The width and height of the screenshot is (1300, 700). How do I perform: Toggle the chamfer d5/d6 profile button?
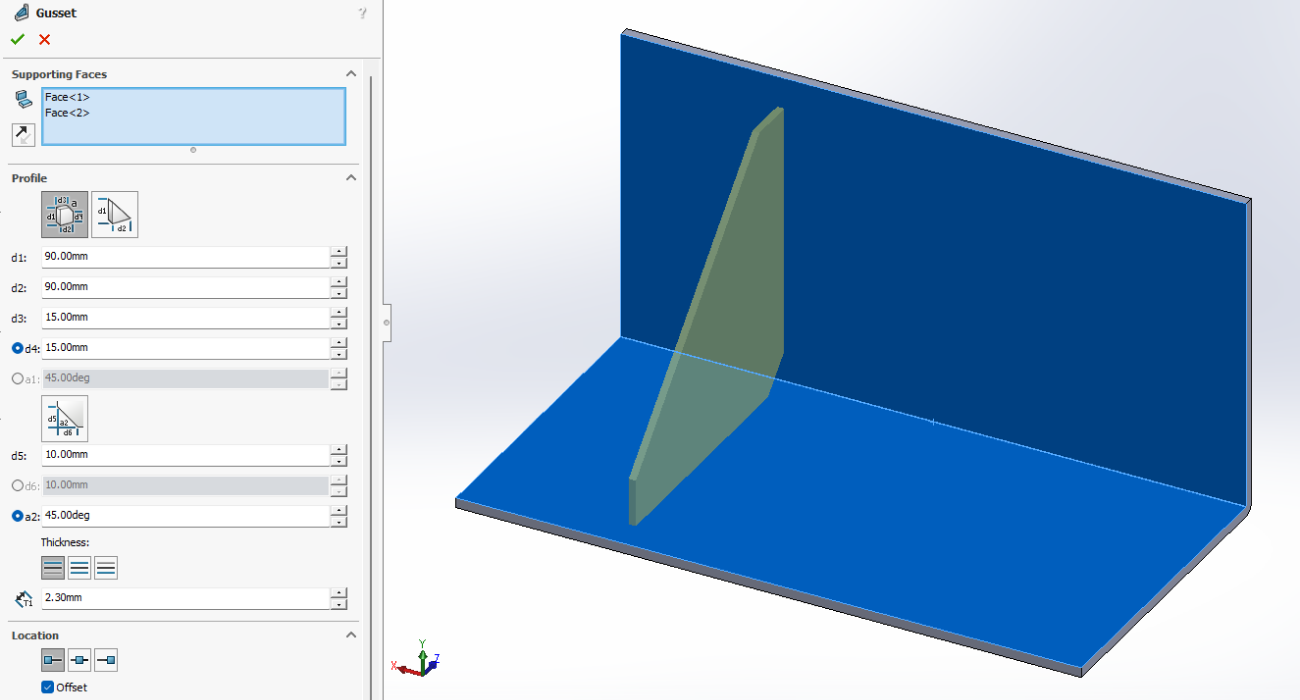click(65, 418)
